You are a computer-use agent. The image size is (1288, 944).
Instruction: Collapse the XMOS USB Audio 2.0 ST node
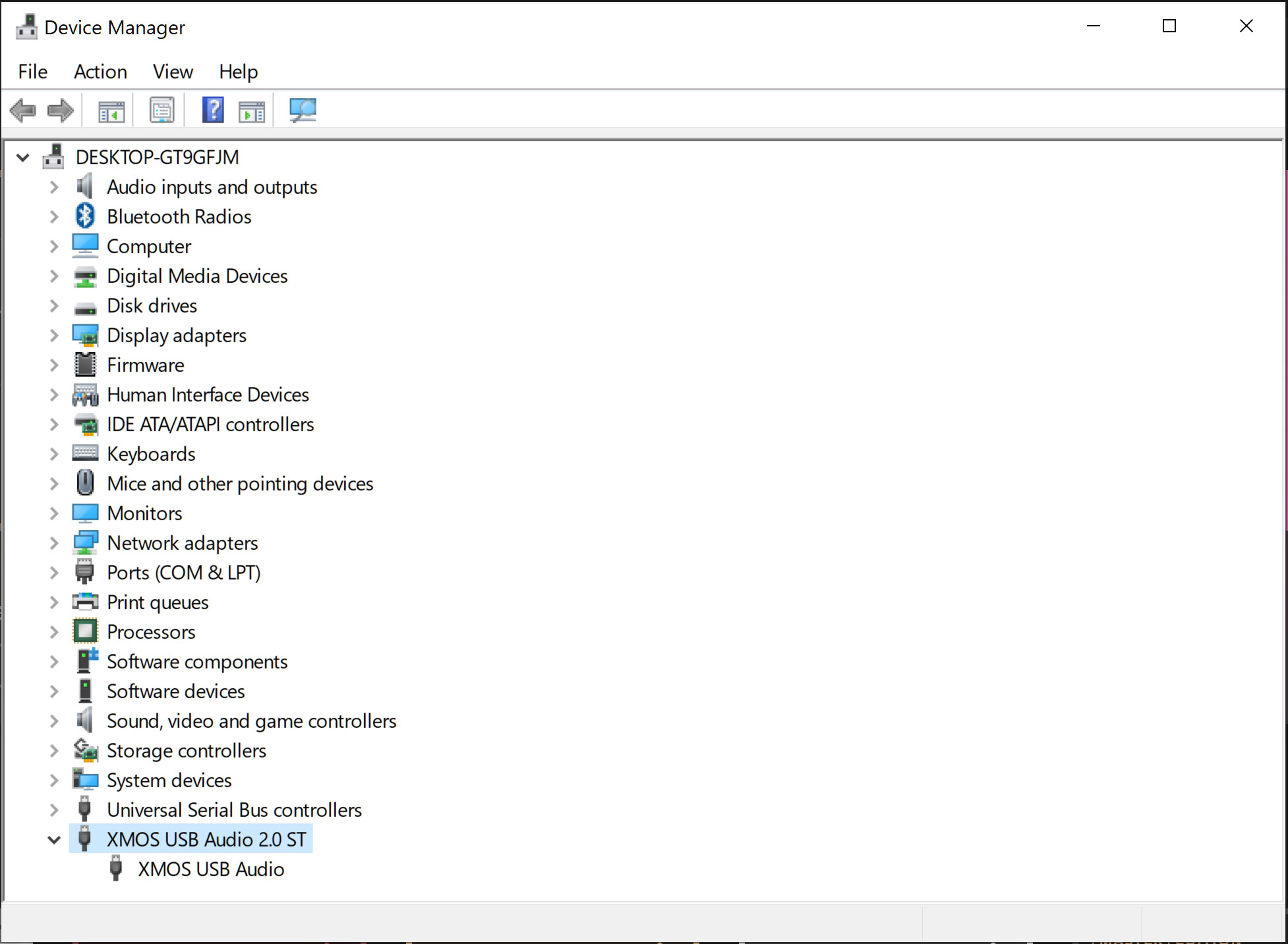tap(54, 840)
